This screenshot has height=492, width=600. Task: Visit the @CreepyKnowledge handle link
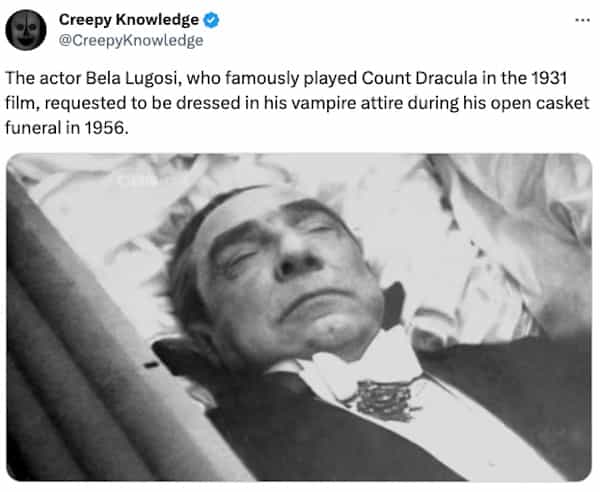coord(131,40)
